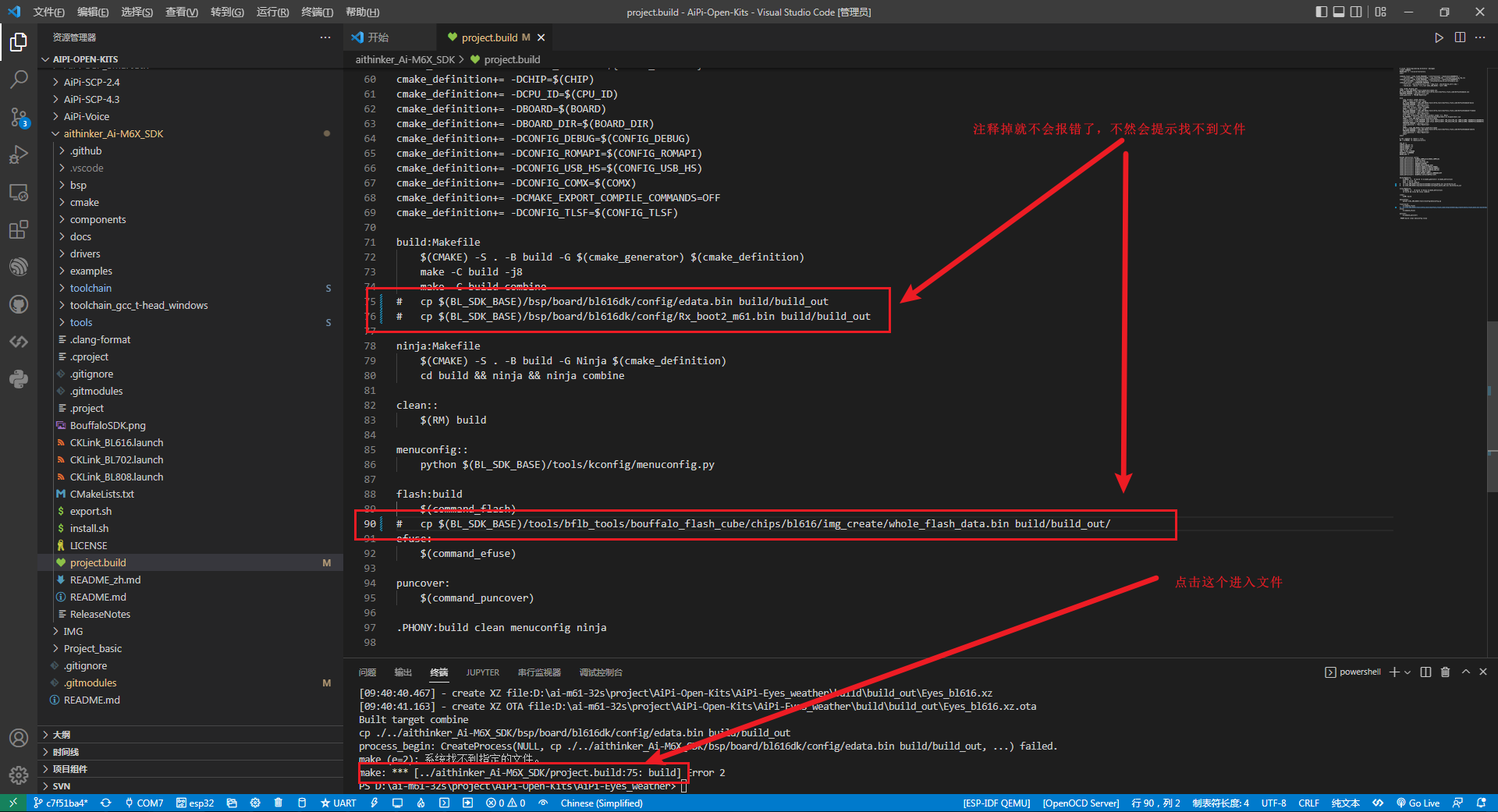Split the terminal panel

coord(1425,672)
